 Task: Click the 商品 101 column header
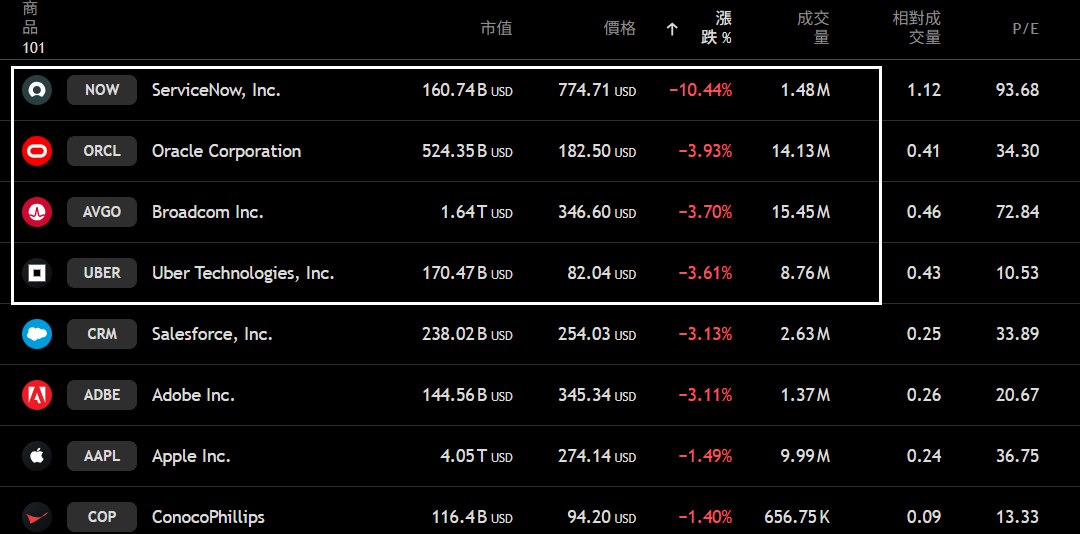[33, 28]
